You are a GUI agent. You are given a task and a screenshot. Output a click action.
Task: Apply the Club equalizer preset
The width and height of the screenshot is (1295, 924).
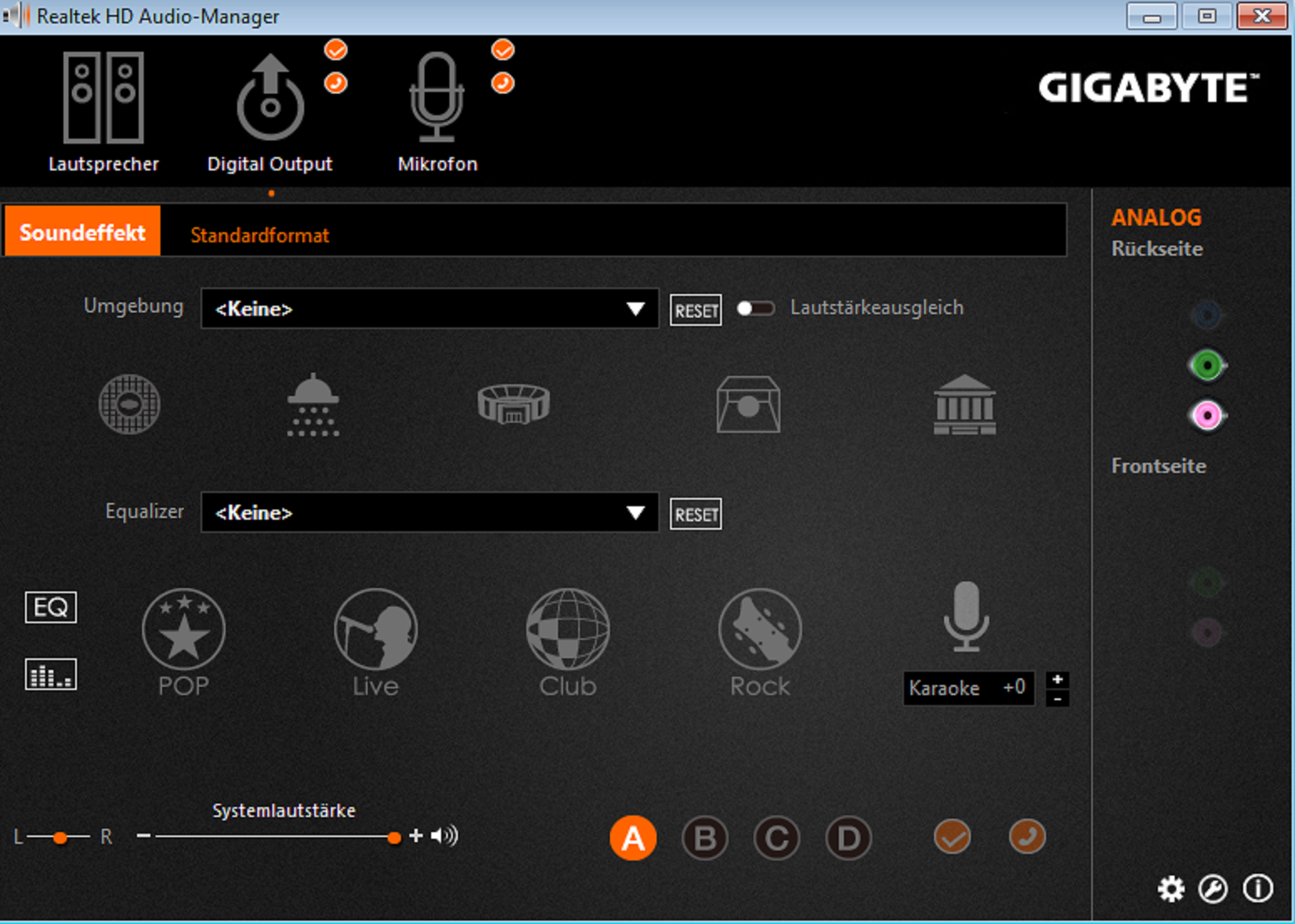568,643
